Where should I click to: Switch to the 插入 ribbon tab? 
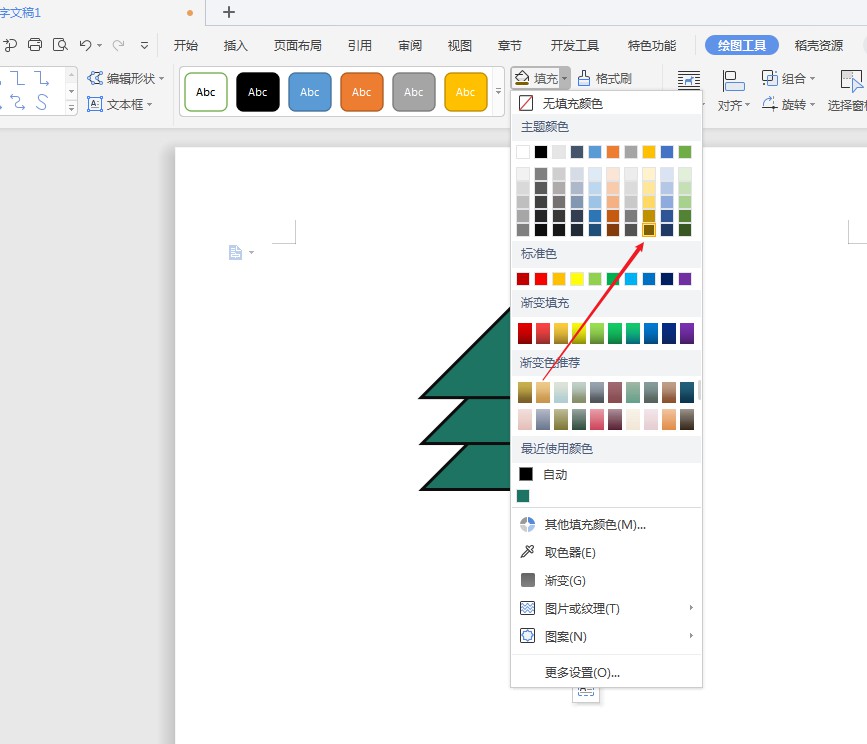236,45
